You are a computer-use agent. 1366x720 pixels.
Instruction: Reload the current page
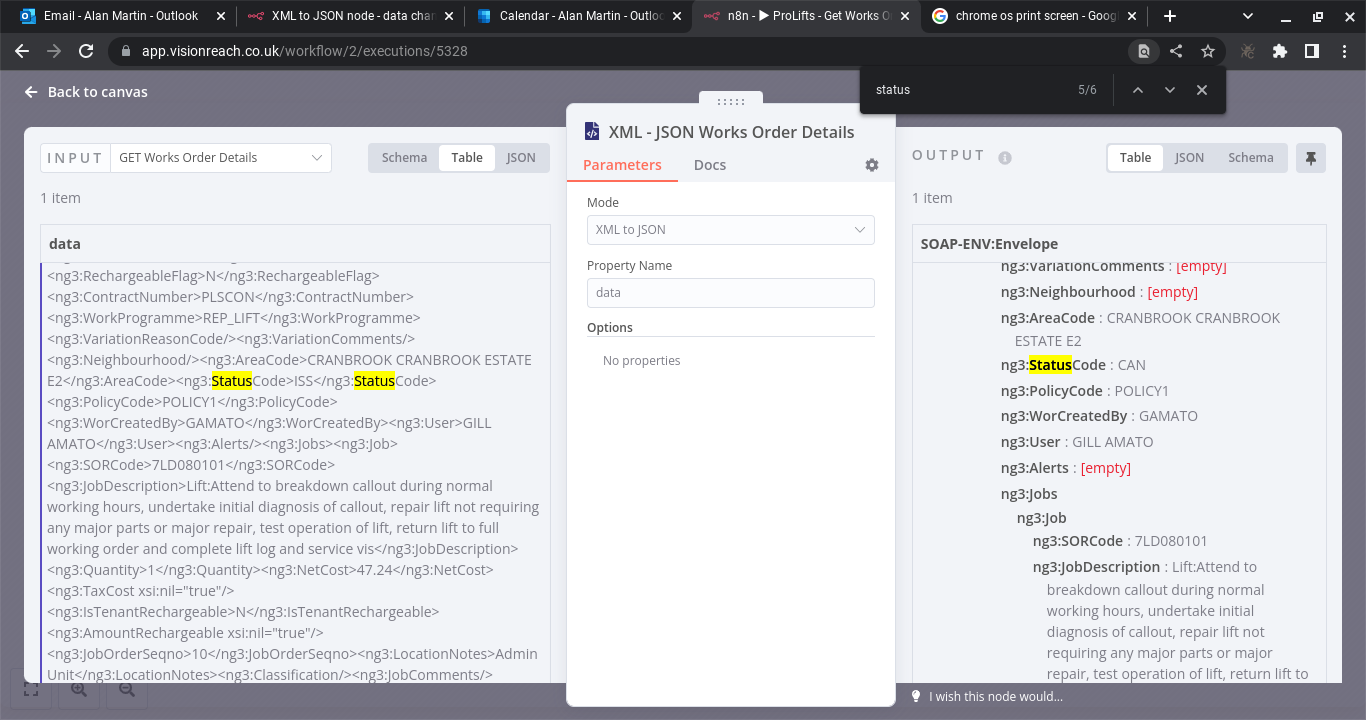pyautogui.click(x=86, y=51)
